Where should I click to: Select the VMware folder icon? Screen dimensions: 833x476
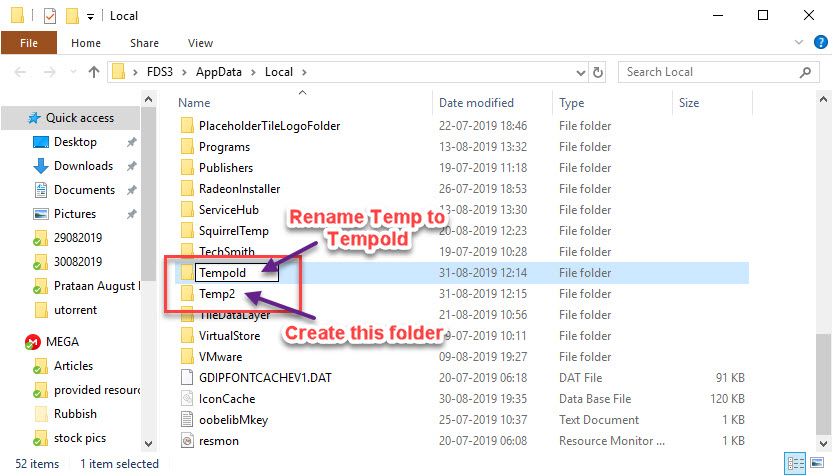187,356
